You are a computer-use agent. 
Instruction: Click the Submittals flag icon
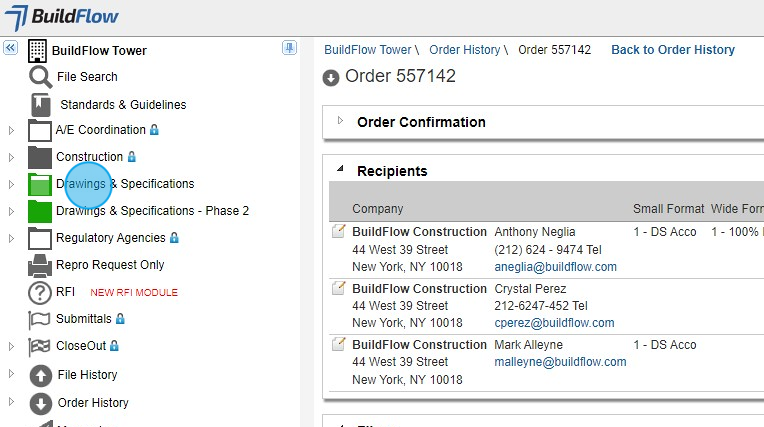click(x=40, y=319)
